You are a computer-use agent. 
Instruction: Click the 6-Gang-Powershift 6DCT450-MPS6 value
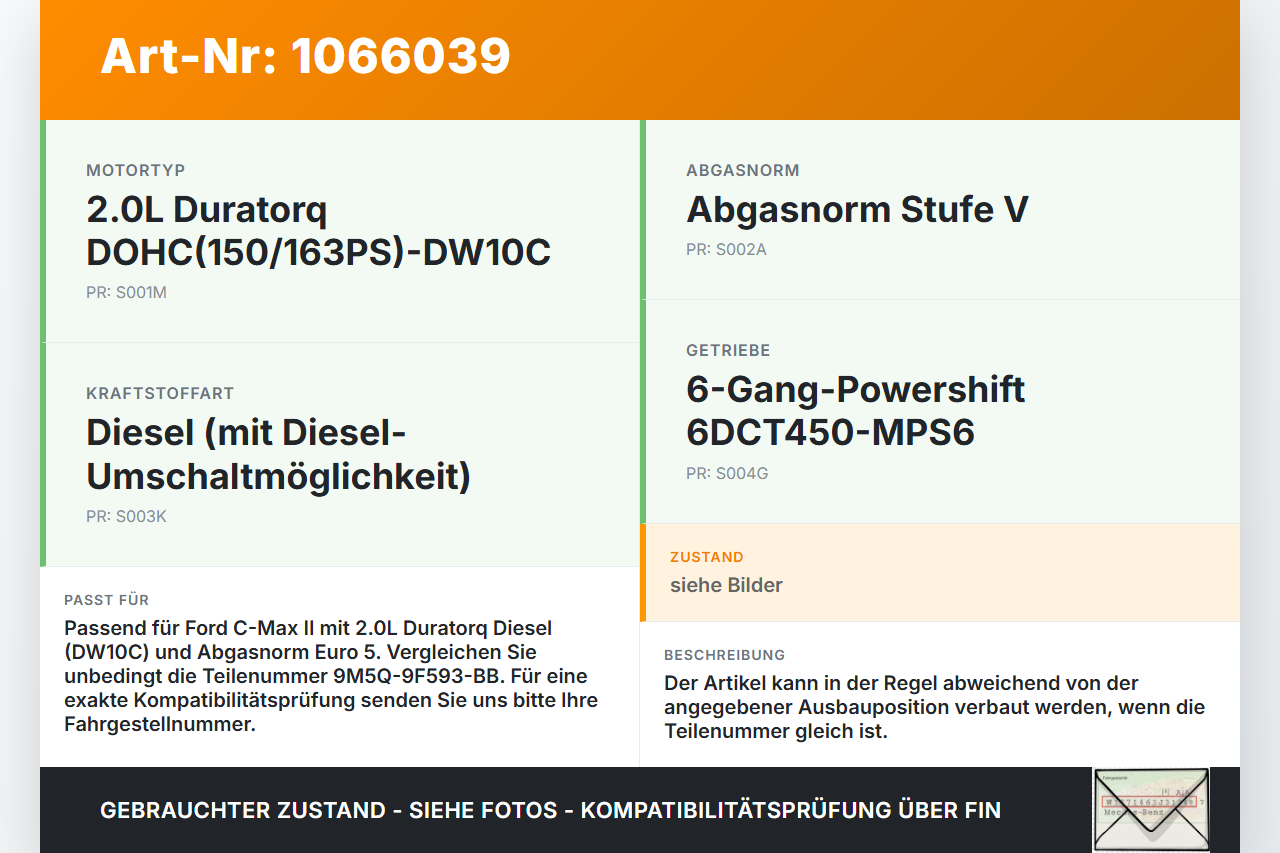click(855, 410)
